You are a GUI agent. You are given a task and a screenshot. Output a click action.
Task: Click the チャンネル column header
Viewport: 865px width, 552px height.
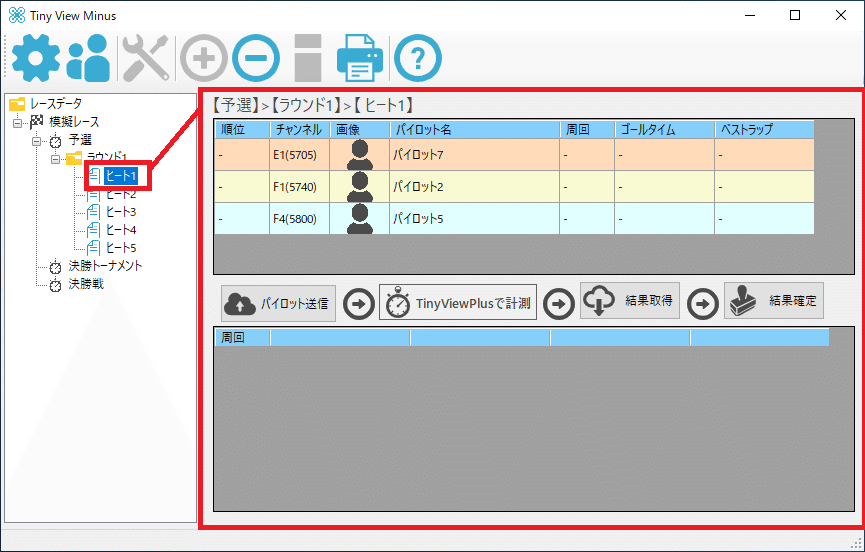pos(300,130)
